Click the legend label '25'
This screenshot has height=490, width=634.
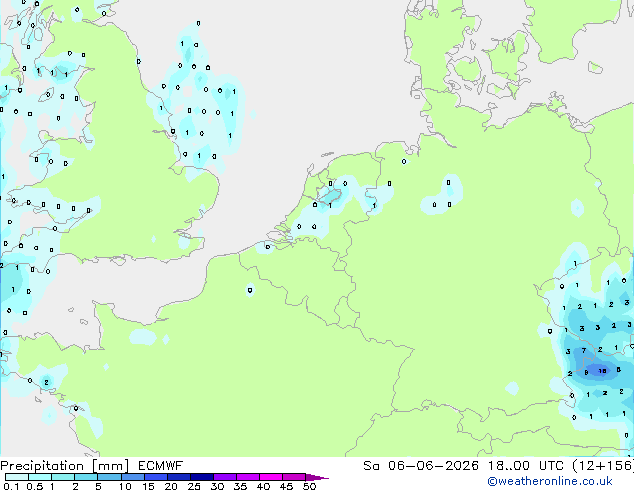194,486
